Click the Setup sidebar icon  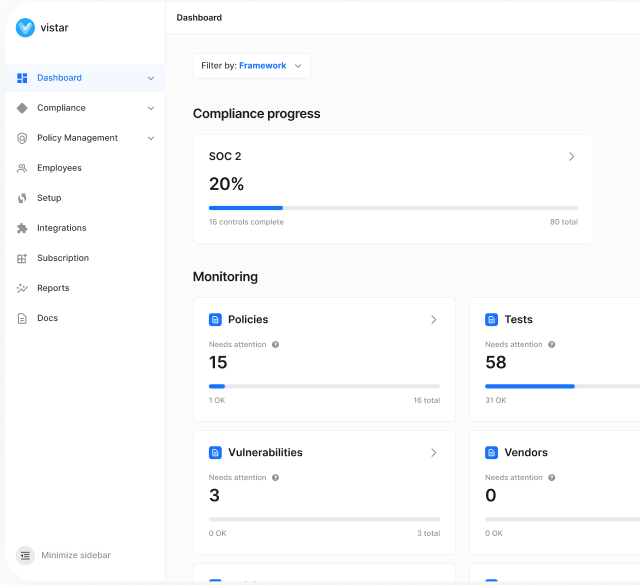click(22, 198)
